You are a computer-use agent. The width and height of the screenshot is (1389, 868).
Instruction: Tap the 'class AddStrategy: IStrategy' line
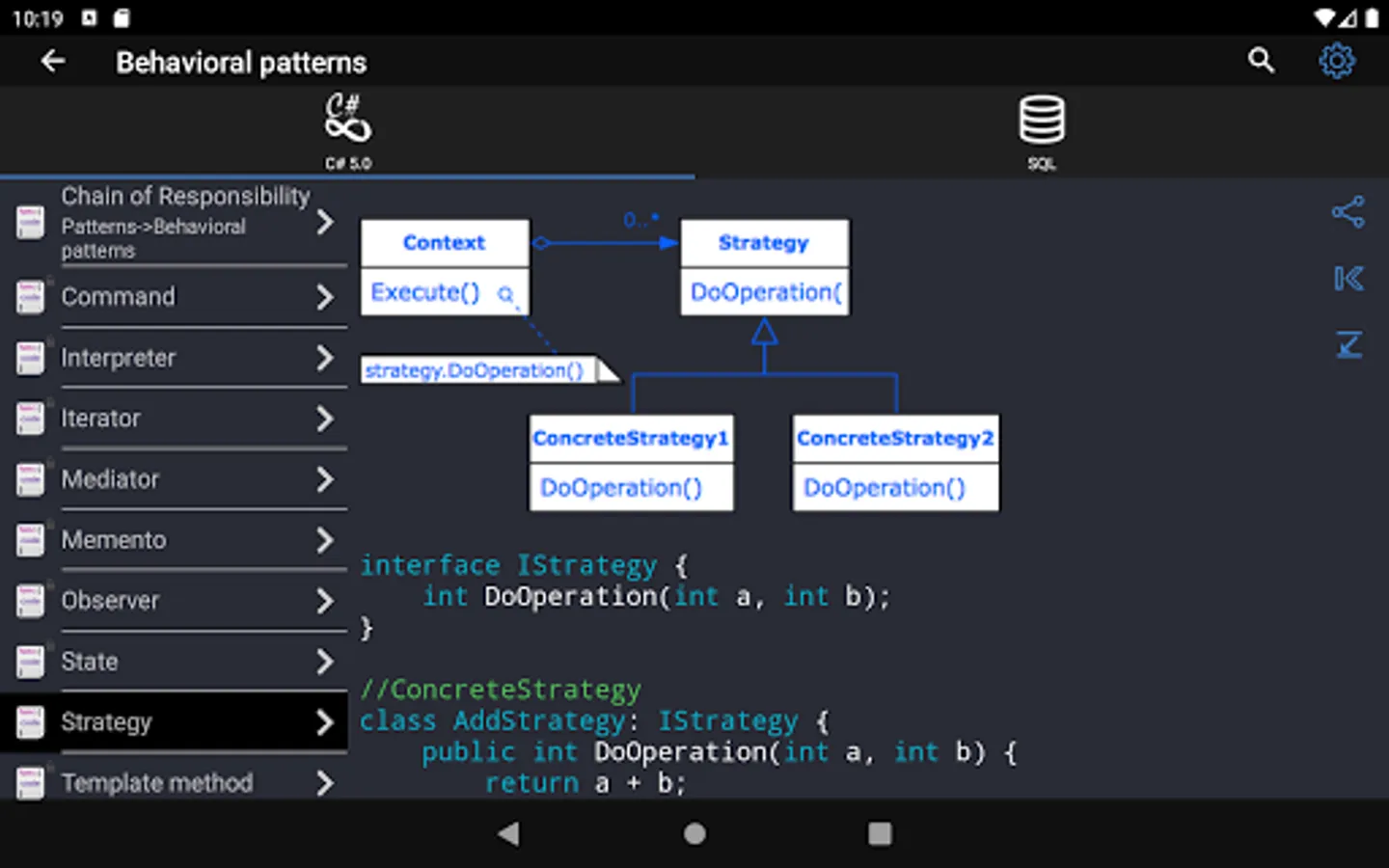coord(594,720)
